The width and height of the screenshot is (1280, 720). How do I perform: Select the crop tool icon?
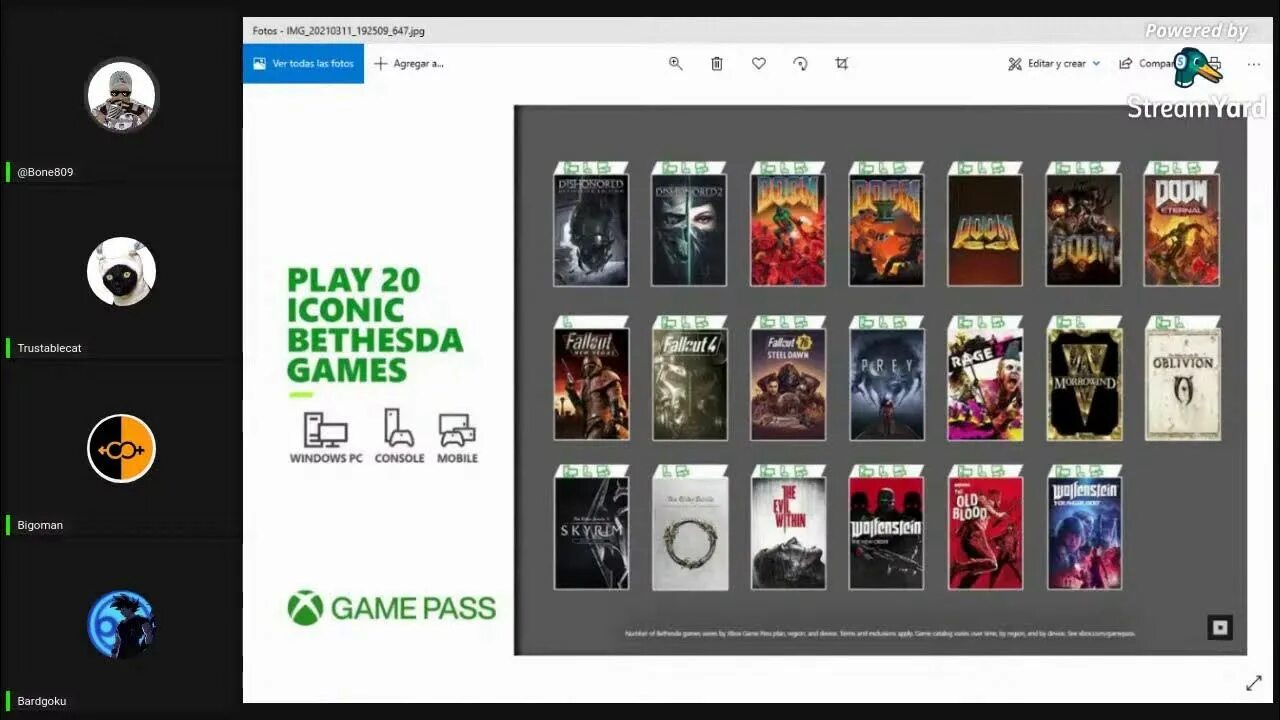pos(842,63)
